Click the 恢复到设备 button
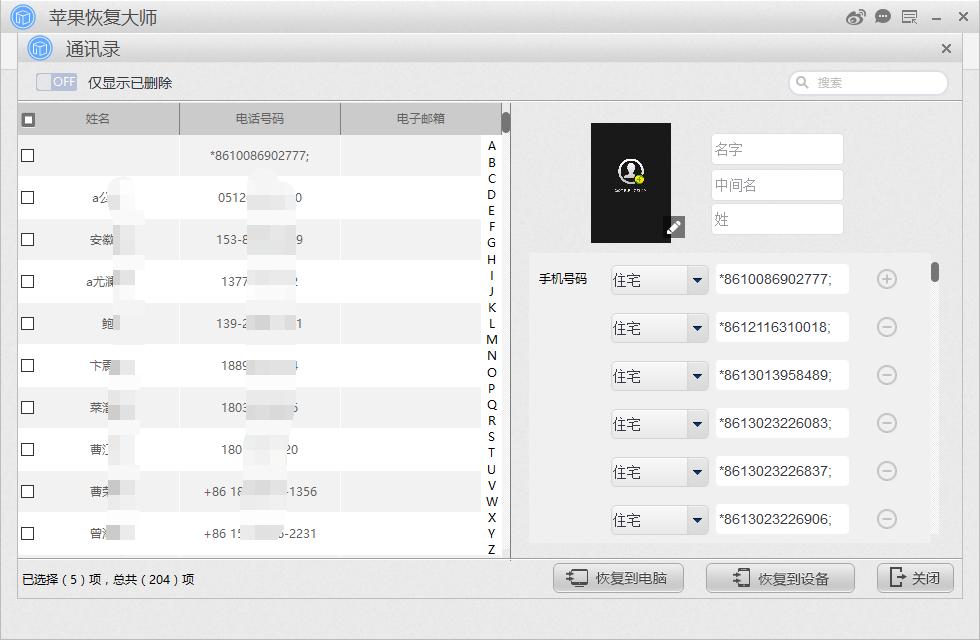Image resolution: width=980 pixels, height=640 pixels. pyautogui.click(x=780, y=577)
